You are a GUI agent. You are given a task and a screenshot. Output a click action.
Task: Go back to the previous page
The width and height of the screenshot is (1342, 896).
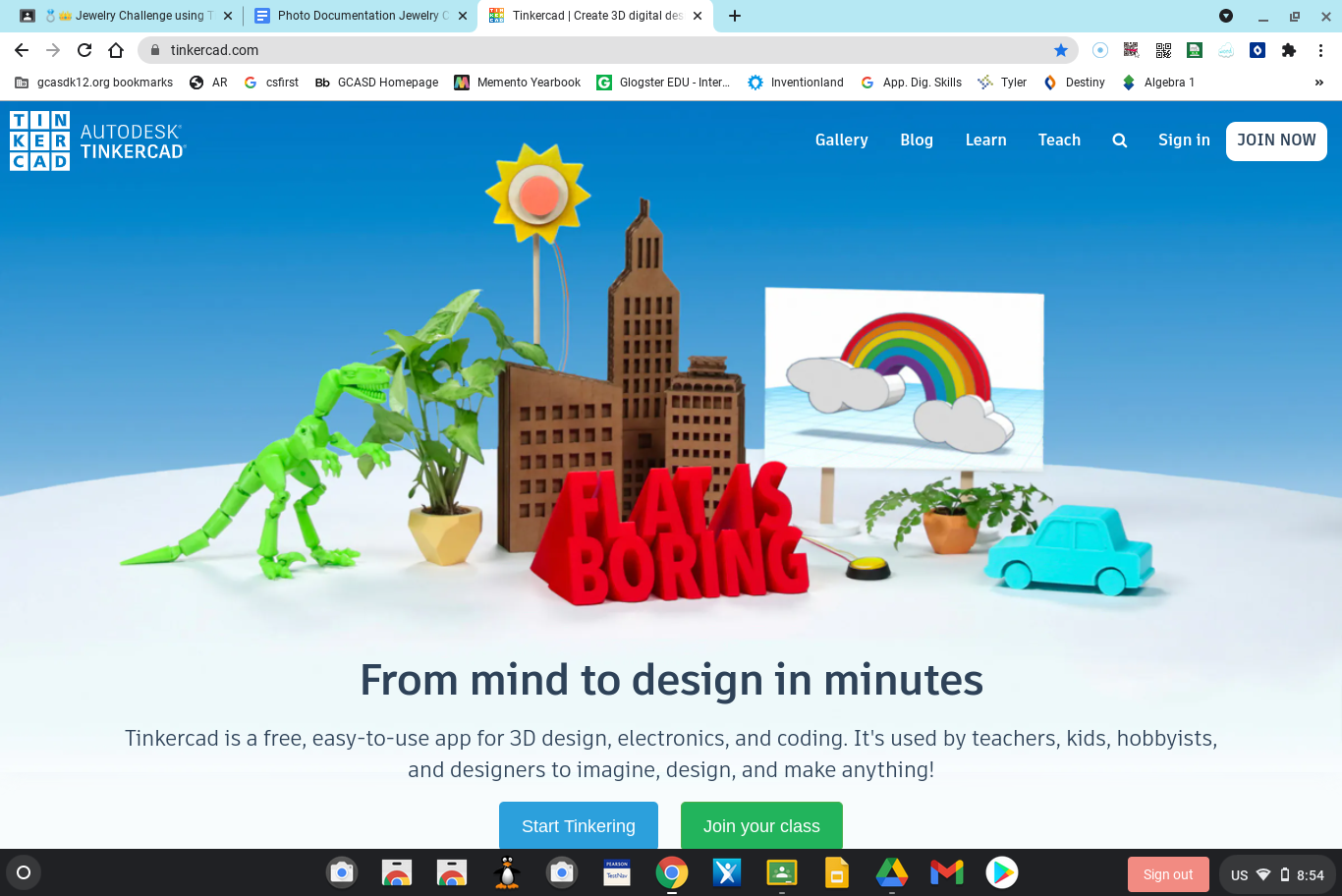point(22,50)
